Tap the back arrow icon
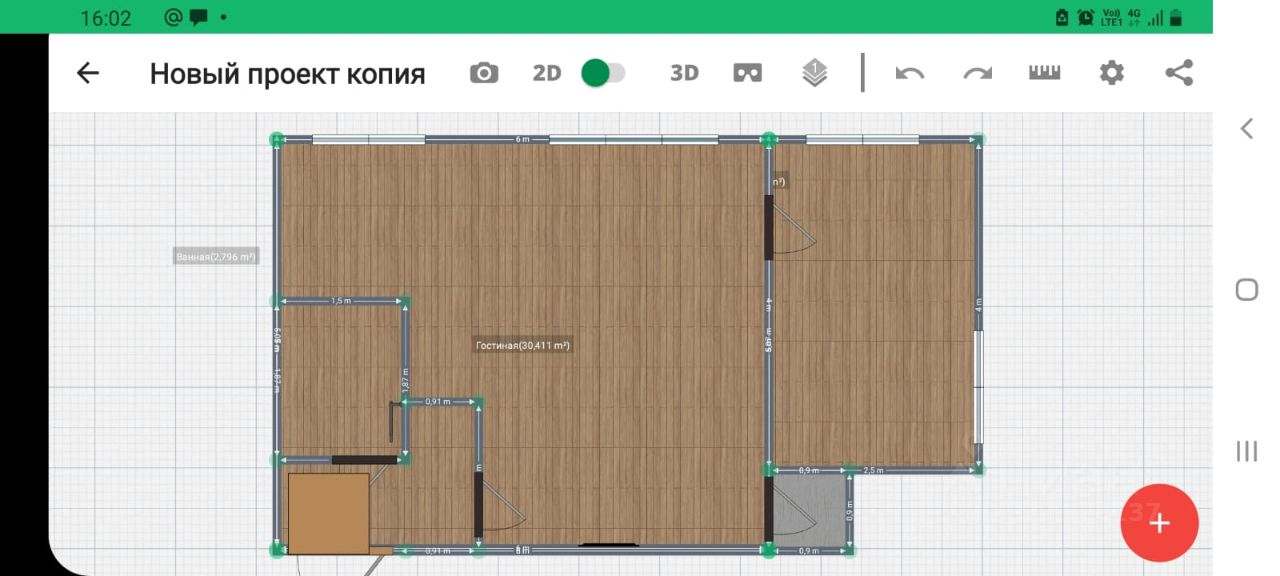Image resolution: width=1280 pixels, height=576 pixels. click(x=88, y=73)
